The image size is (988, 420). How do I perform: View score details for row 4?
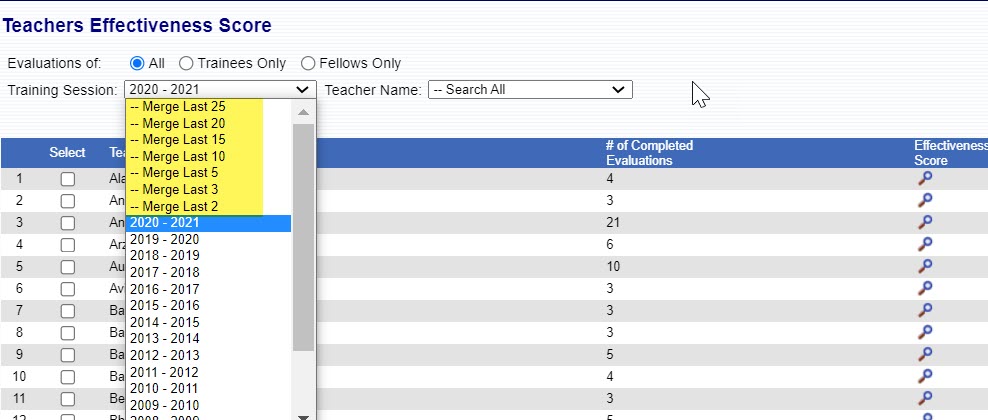tap(925, 244)
